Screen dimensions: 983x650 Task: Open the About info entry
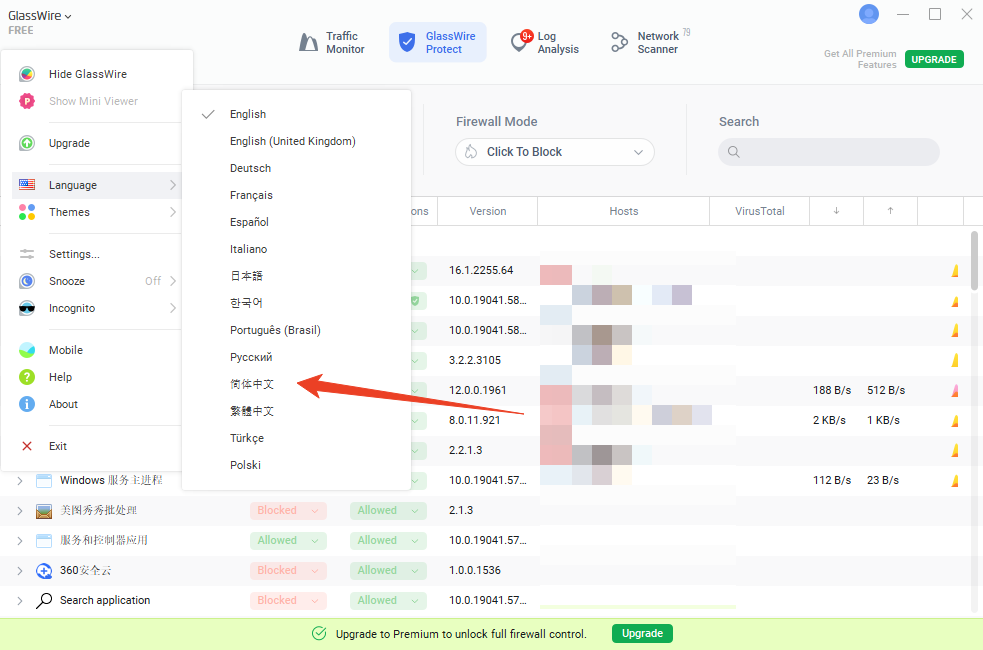point(63,404)
